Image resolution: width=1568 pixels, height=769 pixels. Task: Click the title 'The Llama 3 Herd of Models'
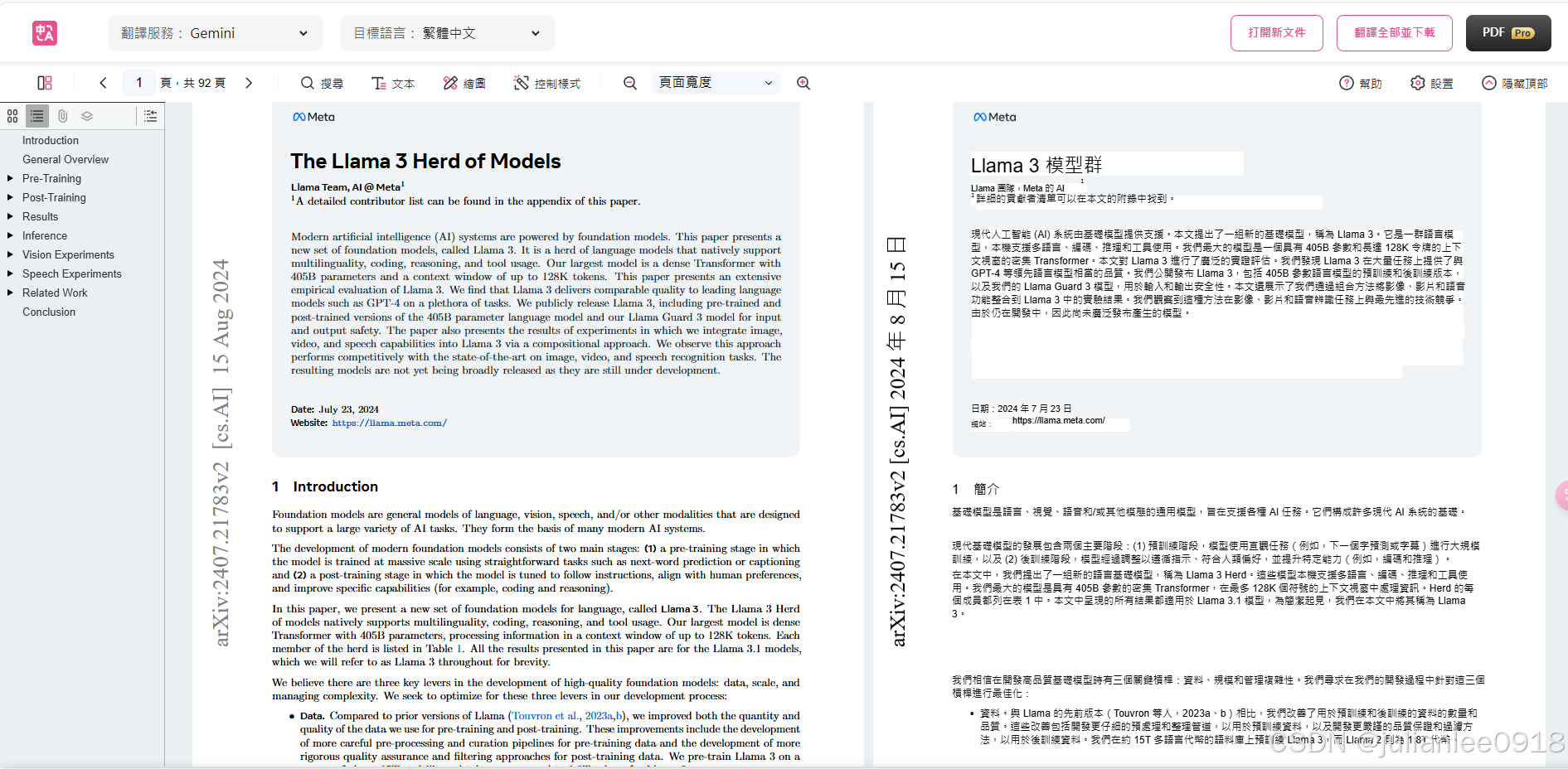pos(425,161)
